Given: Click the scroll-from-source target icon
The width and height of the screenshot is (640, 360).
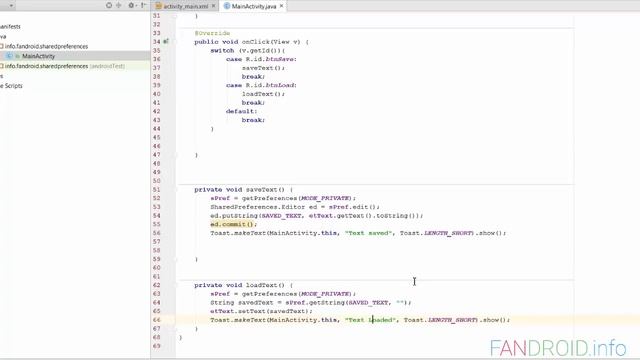Looking at the screenshot, I should (x=109, y=5).
